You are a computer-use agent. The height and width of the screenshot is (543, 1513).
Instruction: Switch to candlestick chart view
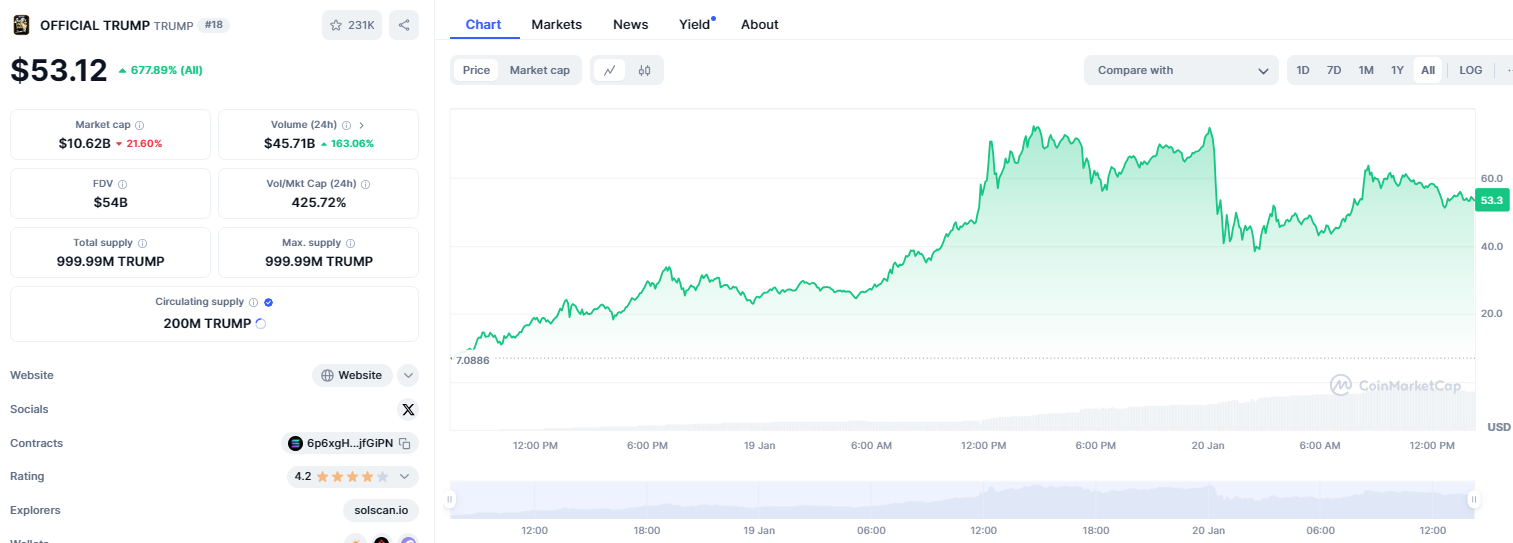644,70
